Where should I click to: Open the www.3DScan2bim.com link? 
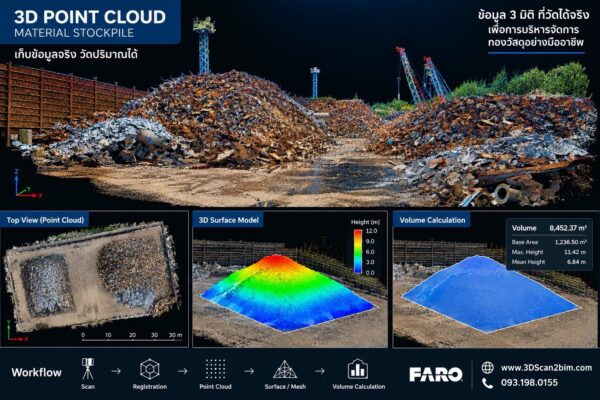[x=546, y=368]
